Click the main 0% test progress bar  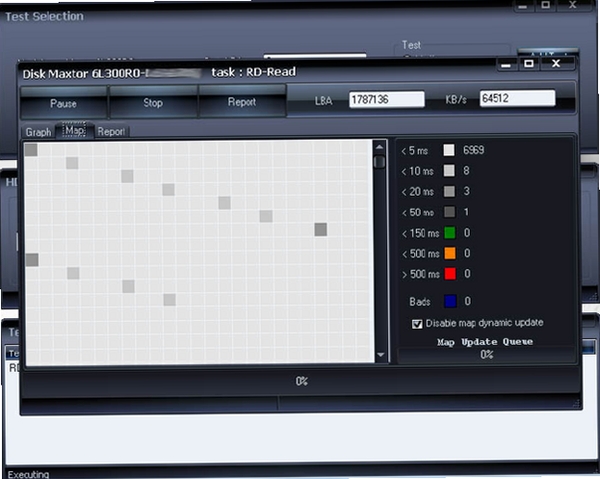302,381
